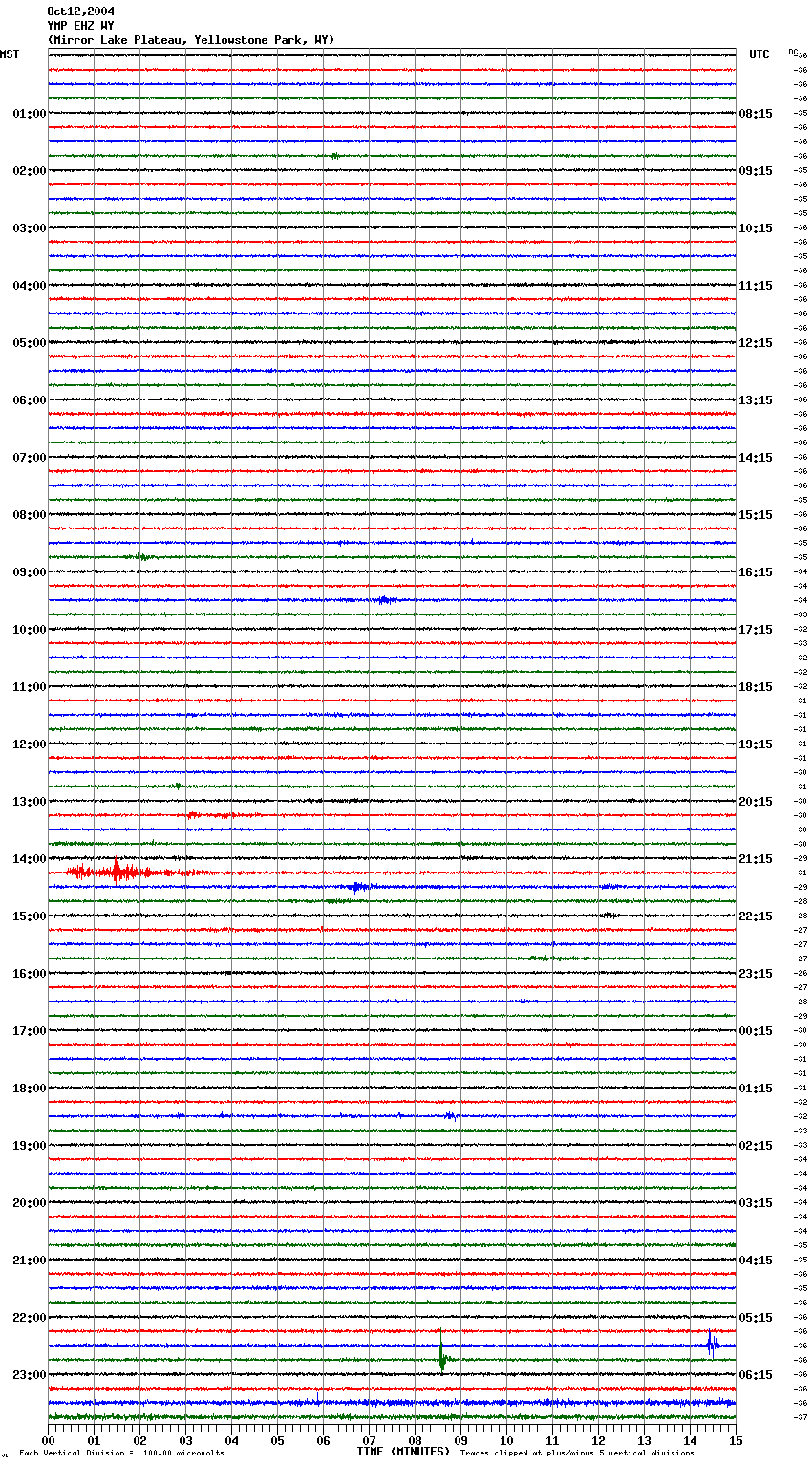The height and width of the screenshot is (1466, 812).
Task: Click the 03 minute tick label
Action: (186, 1441)
